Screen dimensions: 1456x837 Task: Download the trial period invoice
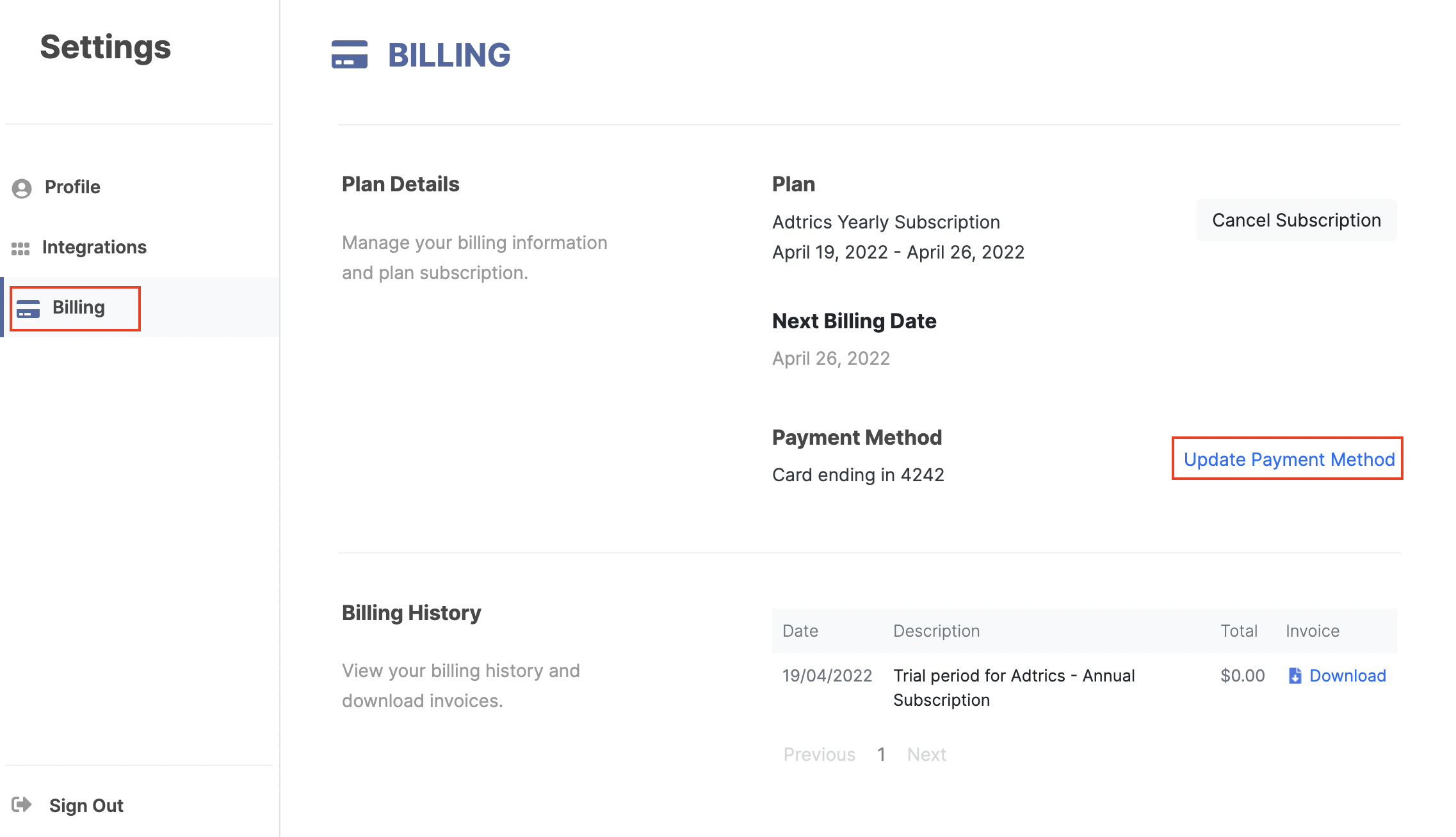[1347, 676]
